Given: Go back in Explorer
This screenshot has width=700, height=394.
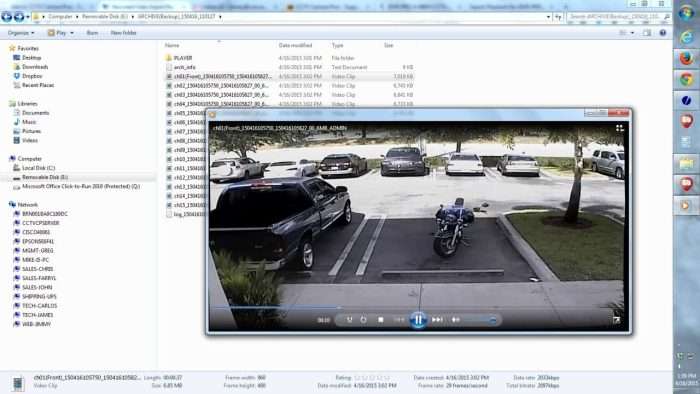Looking at the screenshot, I should [x=7, y=17].
